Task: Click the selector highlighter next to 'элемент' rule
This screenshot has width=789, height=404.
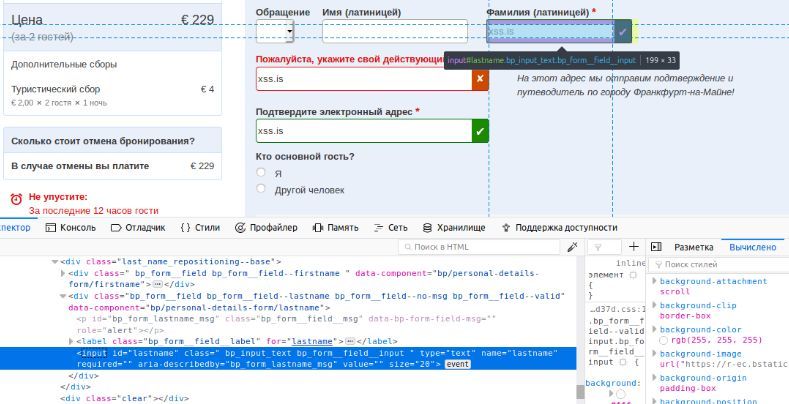Action: click(633, 275)
